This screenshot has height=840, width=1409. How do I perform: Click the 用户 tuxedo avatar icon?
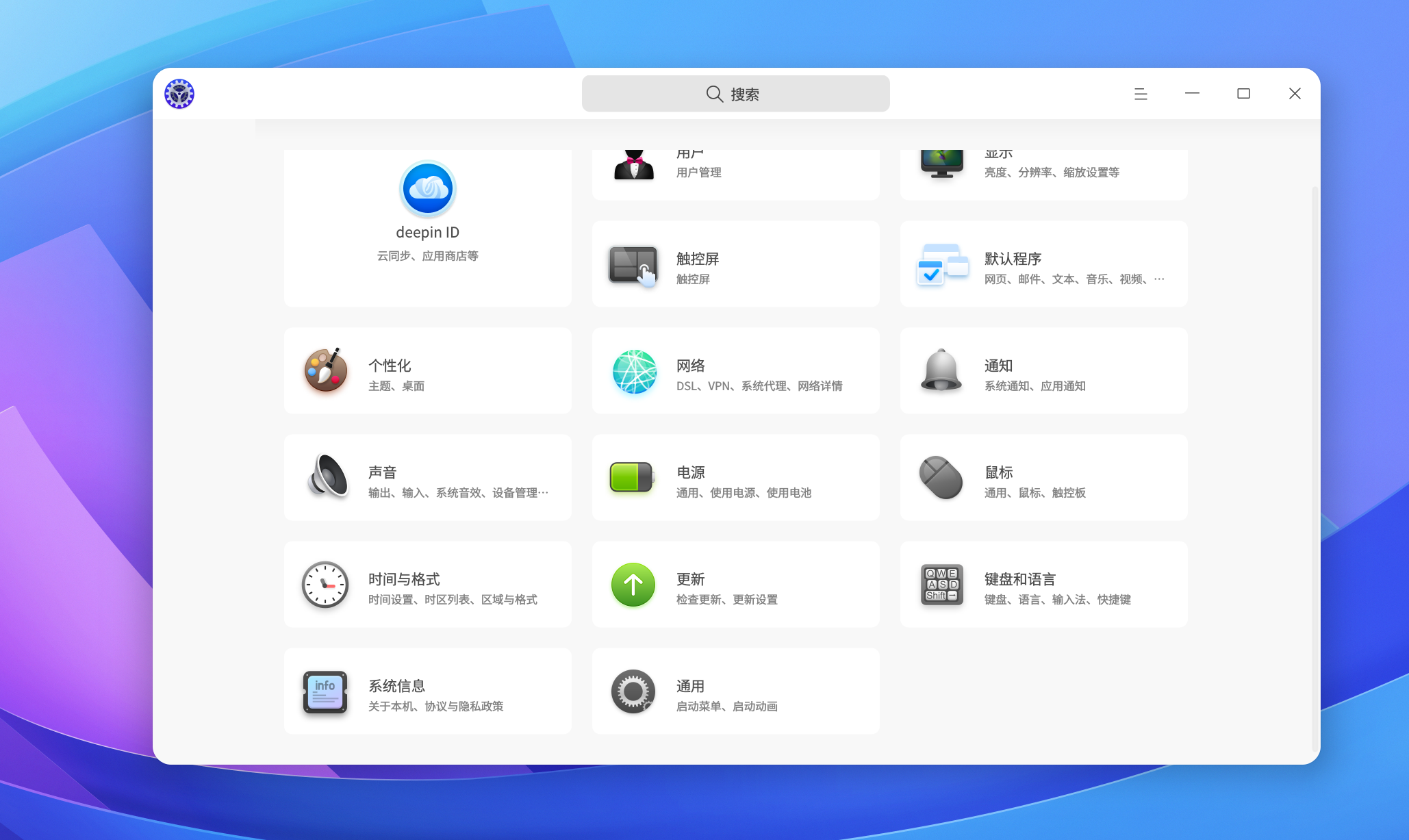(x=634, y=165)
